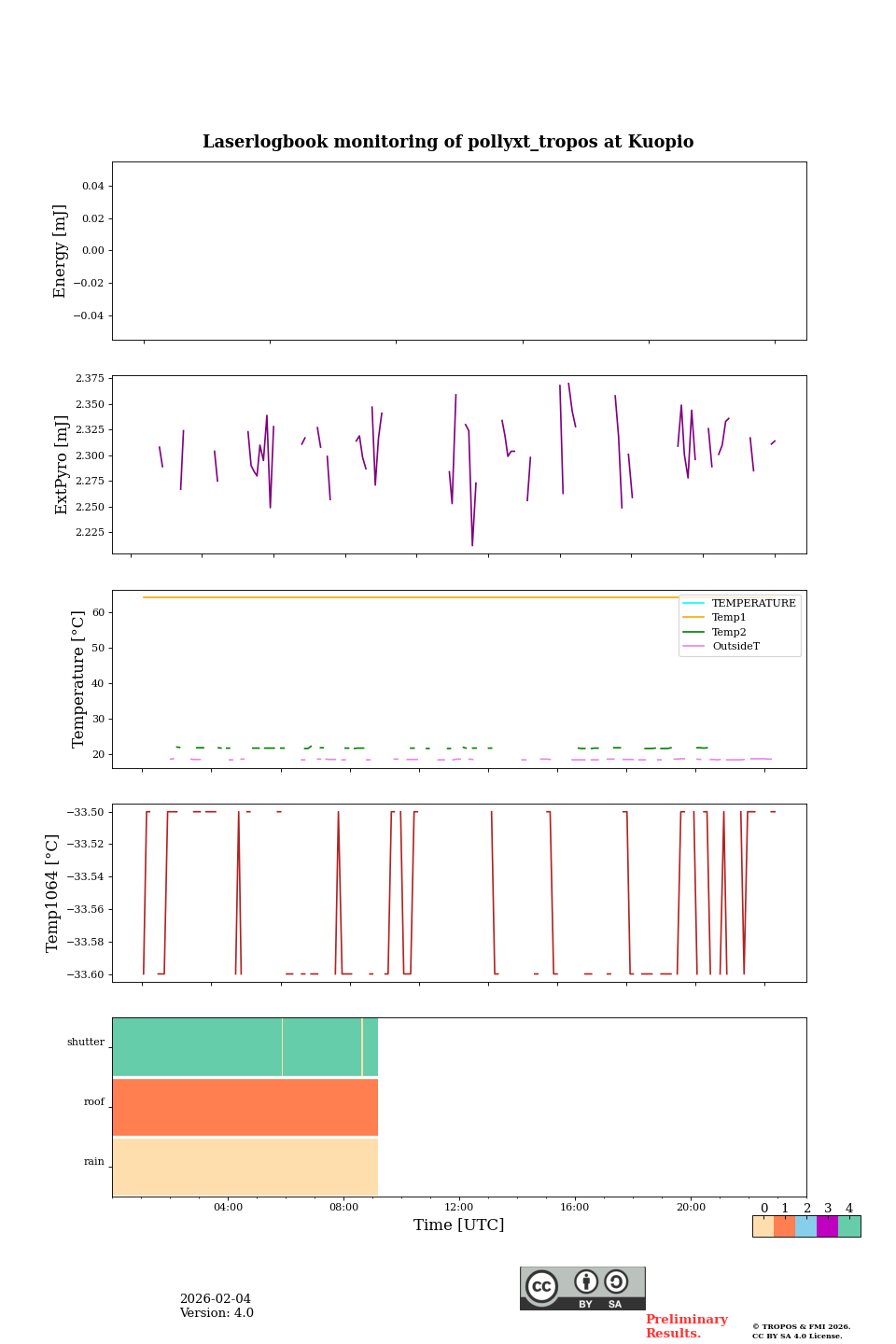Image resolution: width=896 pixels, height=1344 pixels.
Task: Click the Creative Commons CC circle icon
Action: click(x=541, y=1286)
